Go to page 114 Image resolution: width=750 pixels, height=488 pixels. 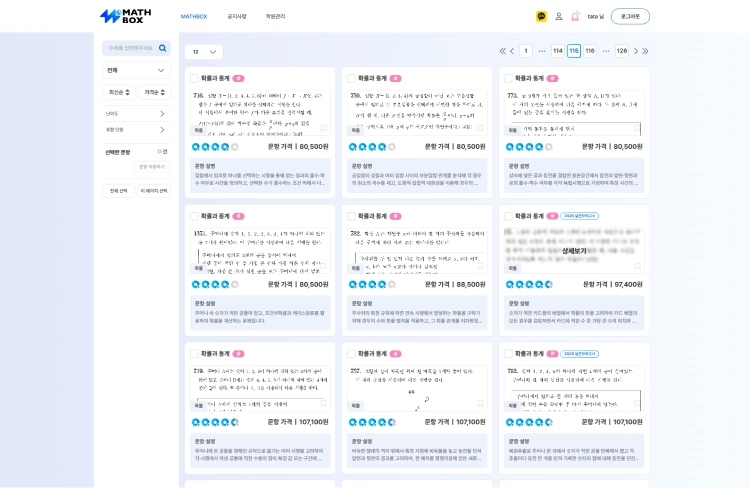[558, 51]
